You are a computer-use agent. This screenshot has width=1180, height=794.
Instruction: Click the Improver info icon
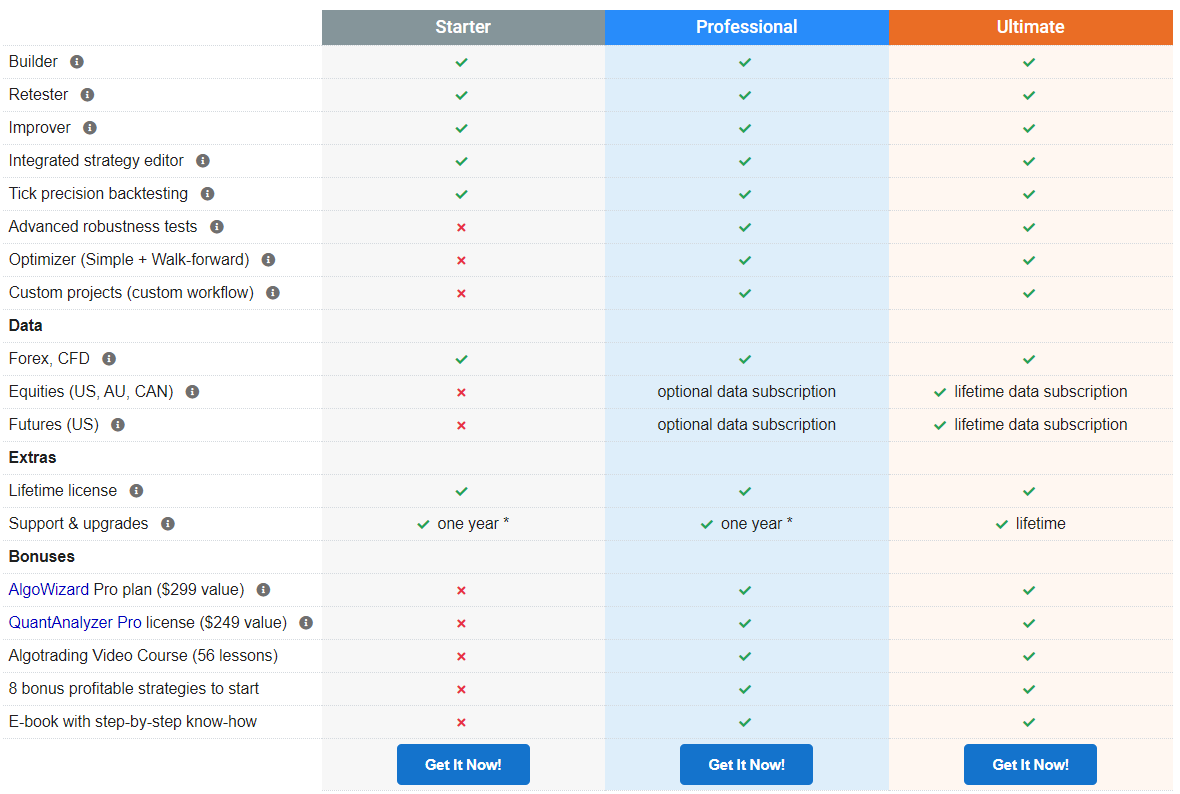(90, 128)
